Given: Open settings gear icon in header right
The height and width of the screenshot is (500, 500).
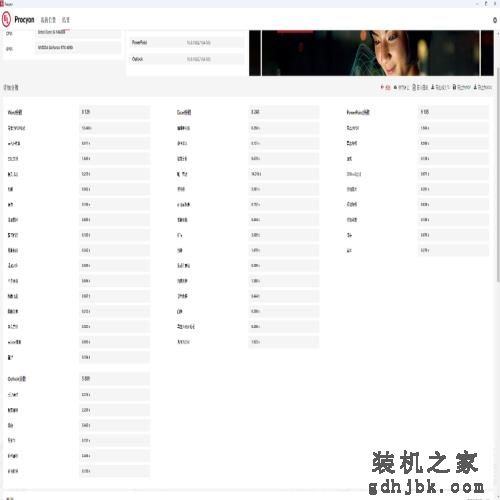Looking at the screenshot, I should tap(495, 20).
